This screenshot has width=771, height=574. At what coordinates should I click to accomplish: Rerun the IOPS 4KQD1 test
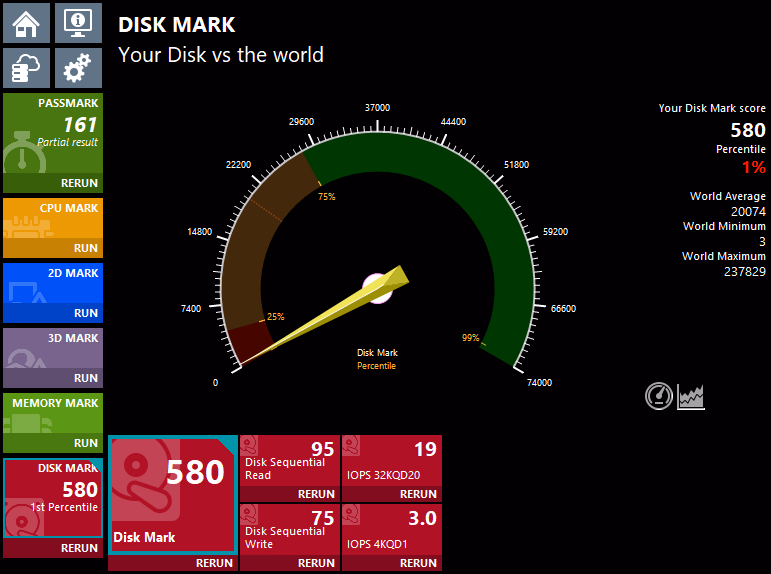point(418,563)
